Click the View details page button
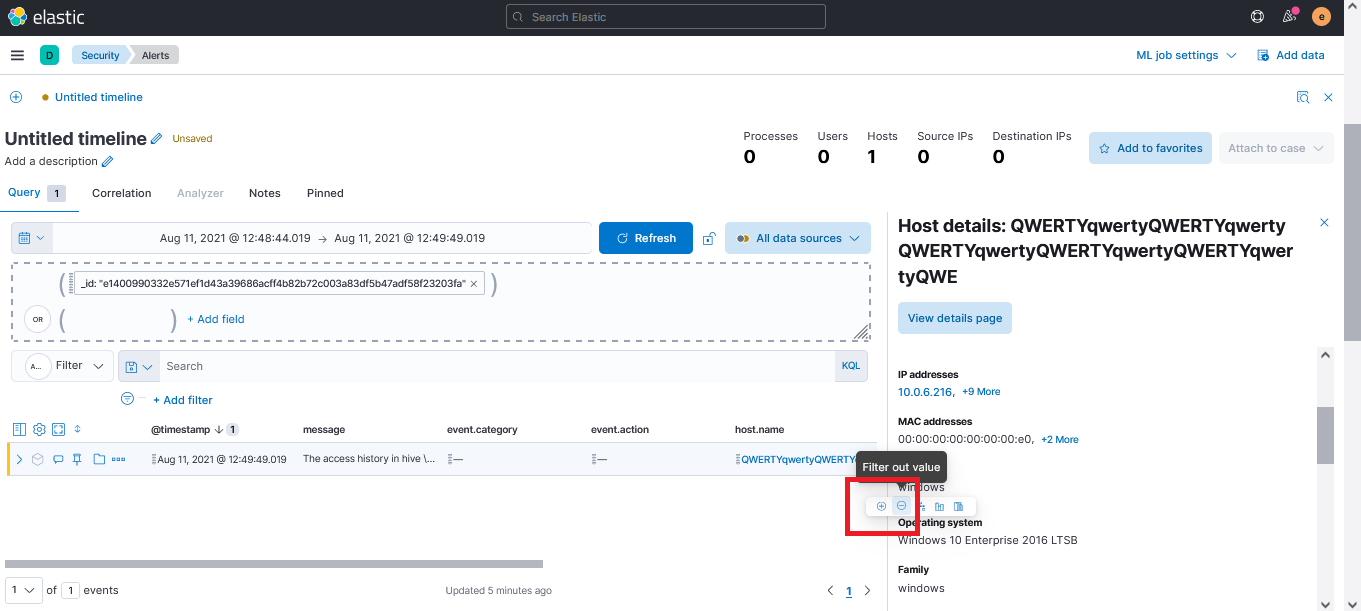This screenshot has width=1361, height=611. pos(955,318)
